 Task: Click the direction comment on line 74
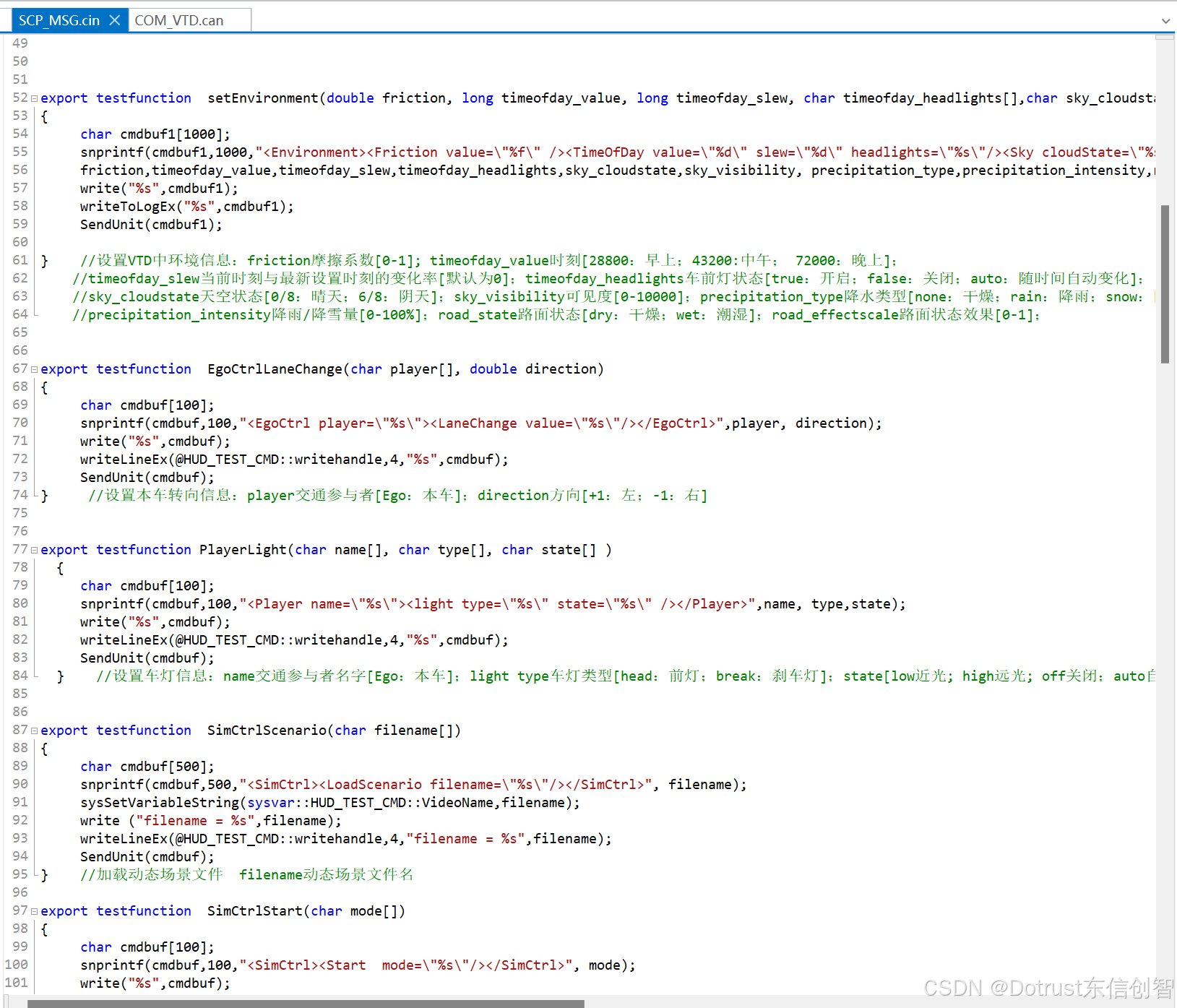coord(398,495)
